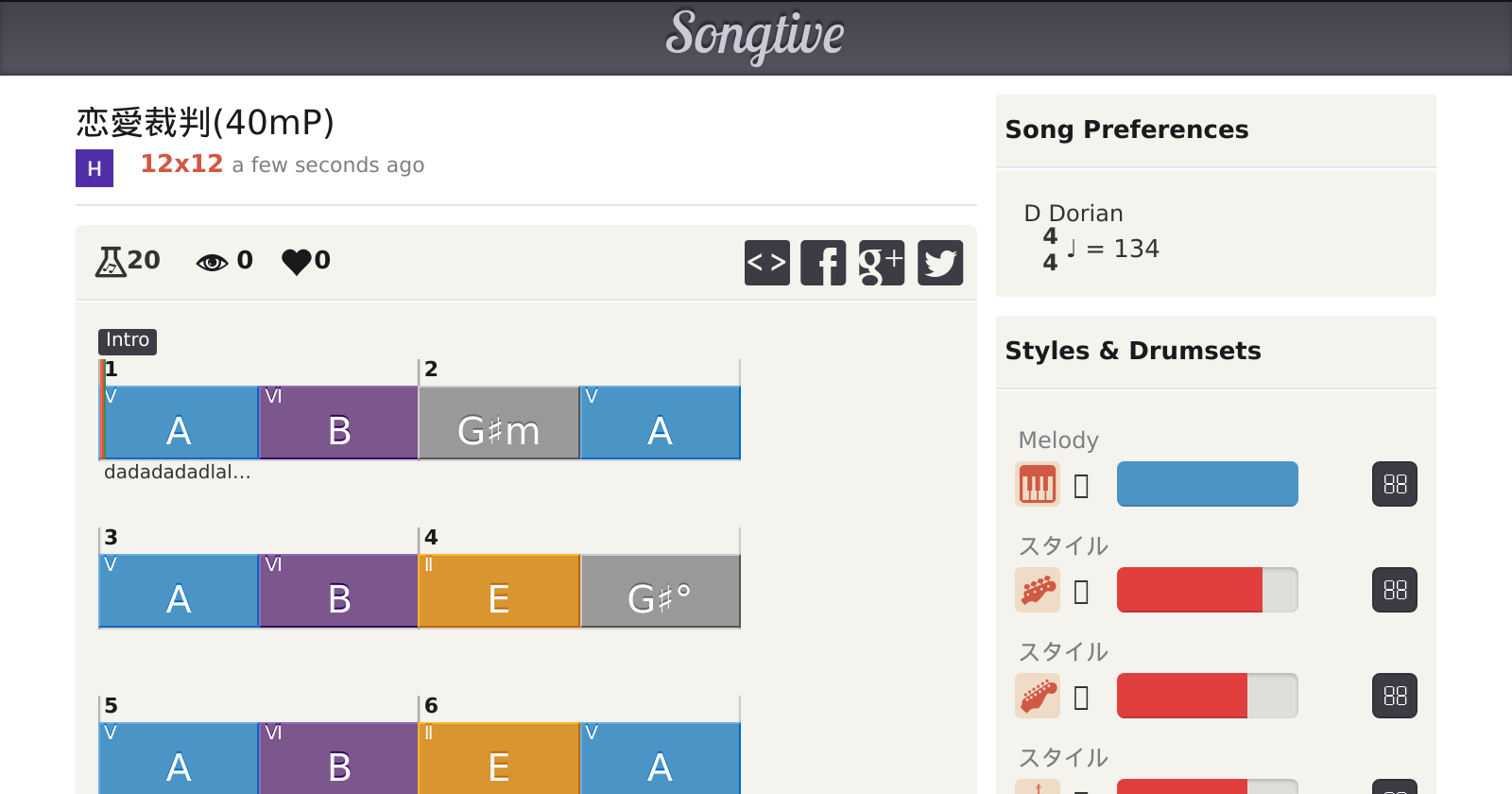
Task: Toggle the small box beside the bass style
Action: pyautogui.click(x=1082, y=592)
